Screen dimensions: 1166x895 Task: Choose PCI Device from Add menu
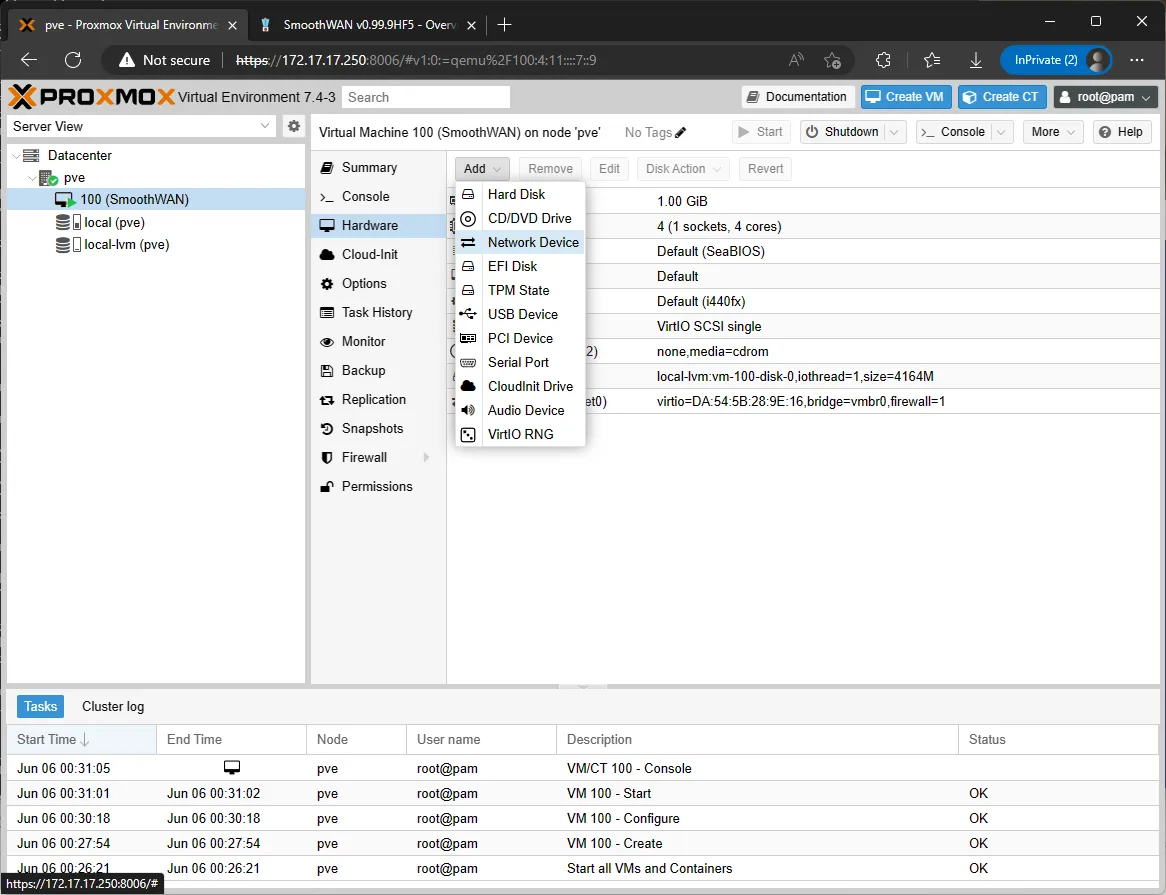(520, 338)
